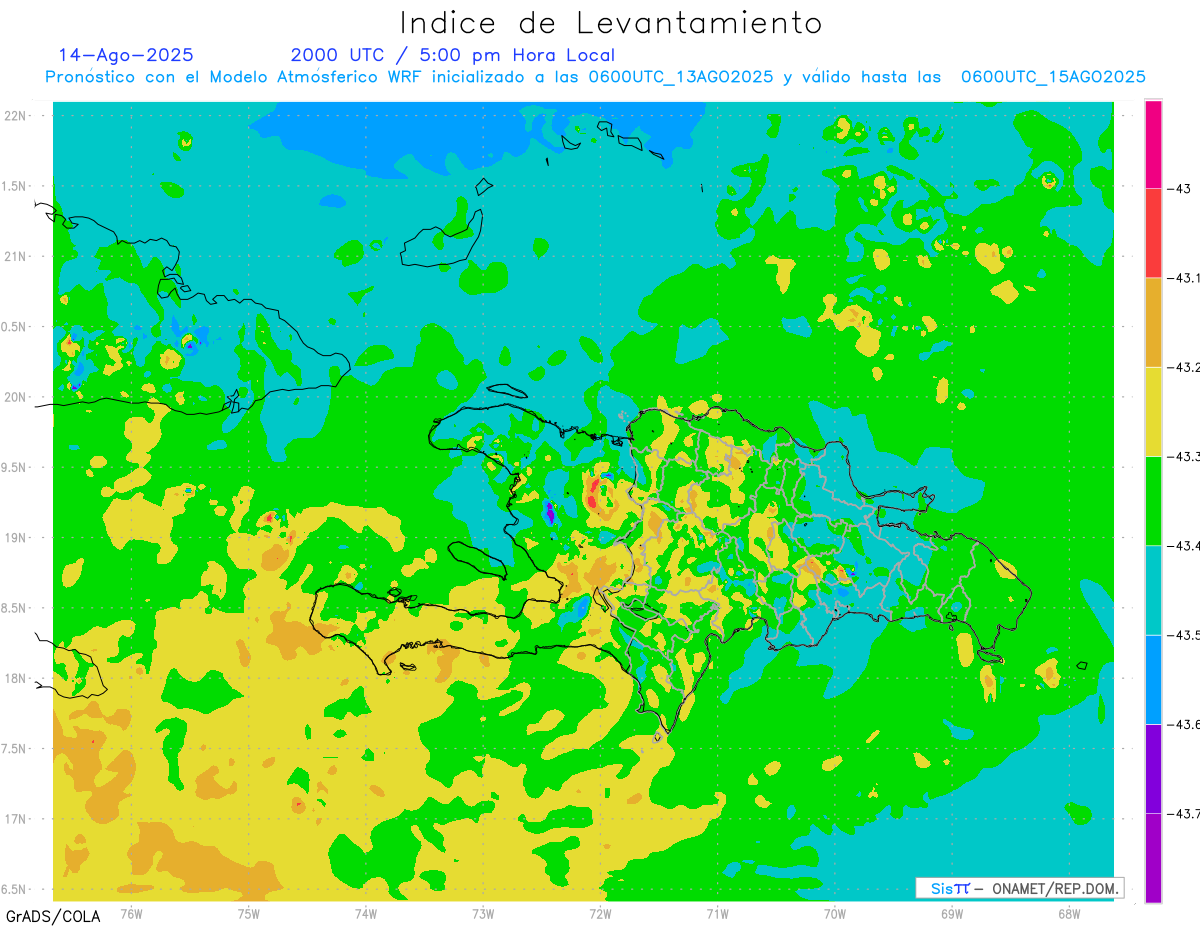Viewport: 1200px width, 927px height.
Task: Click the "-43" color bar value
Action: pyautogui.click(x=1178, y=189)
